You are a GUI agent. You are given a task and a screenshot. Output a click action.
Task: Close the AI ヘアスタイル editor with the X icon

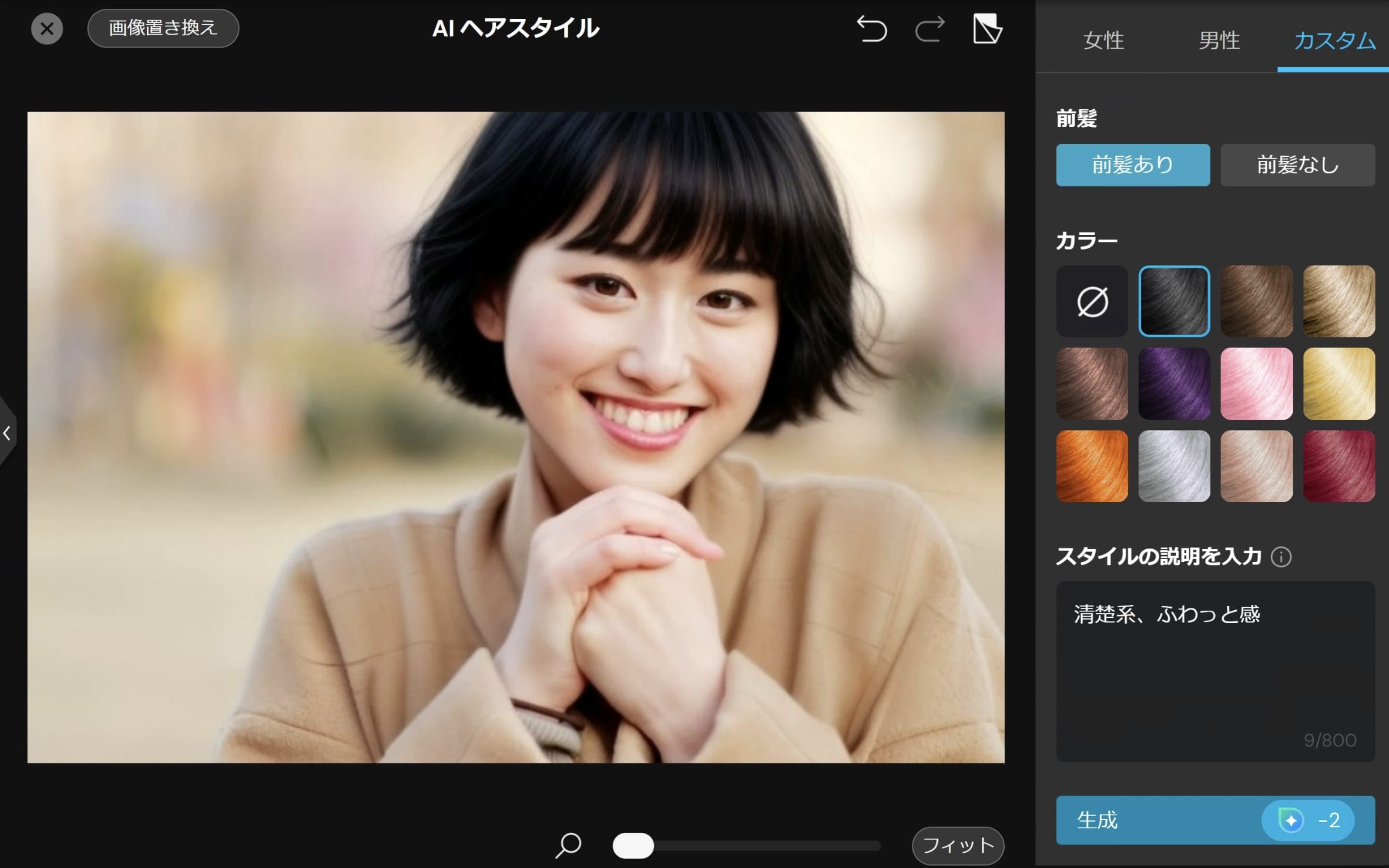(47, 28)
